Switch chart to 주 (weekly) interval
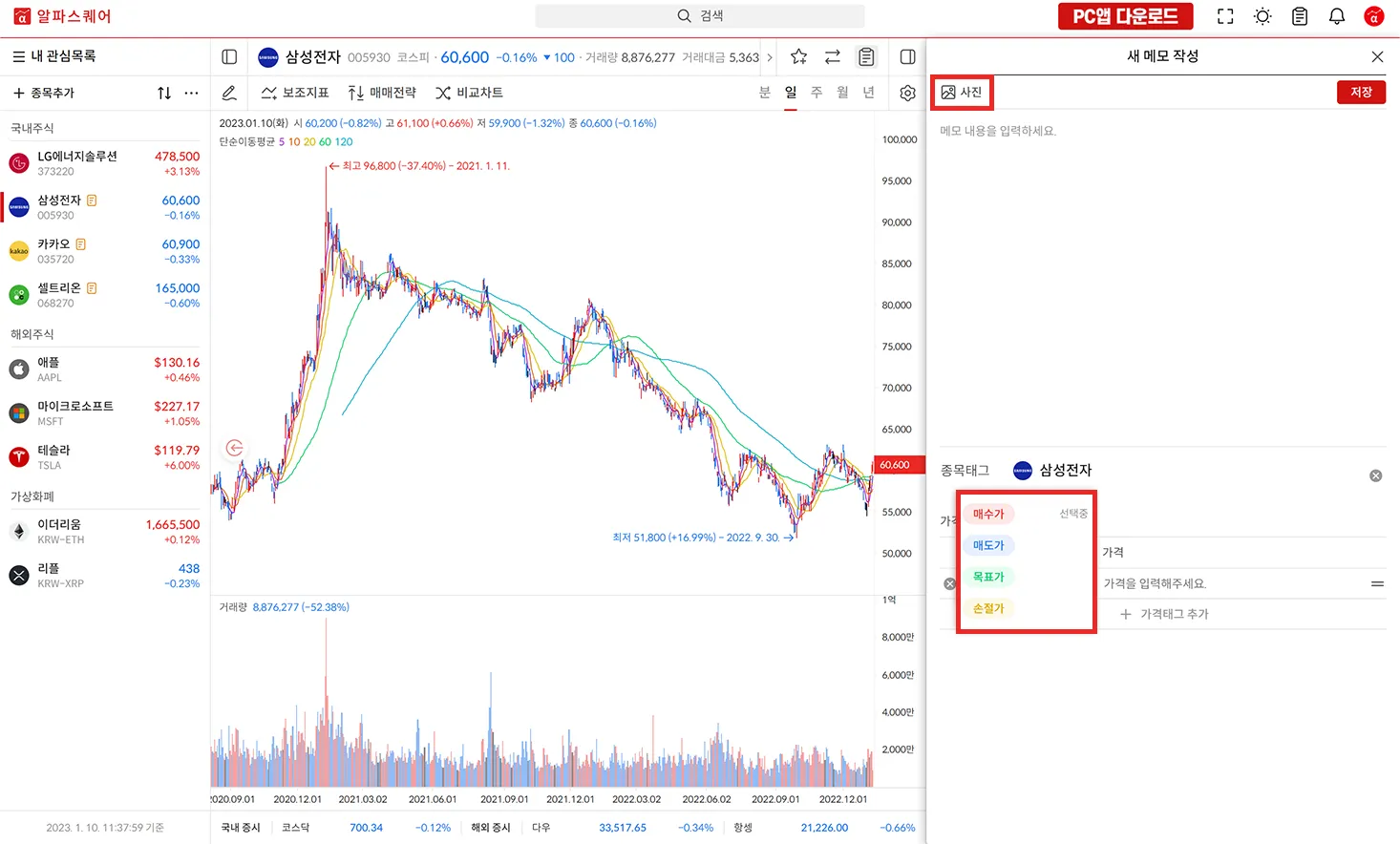 point(817,93)
